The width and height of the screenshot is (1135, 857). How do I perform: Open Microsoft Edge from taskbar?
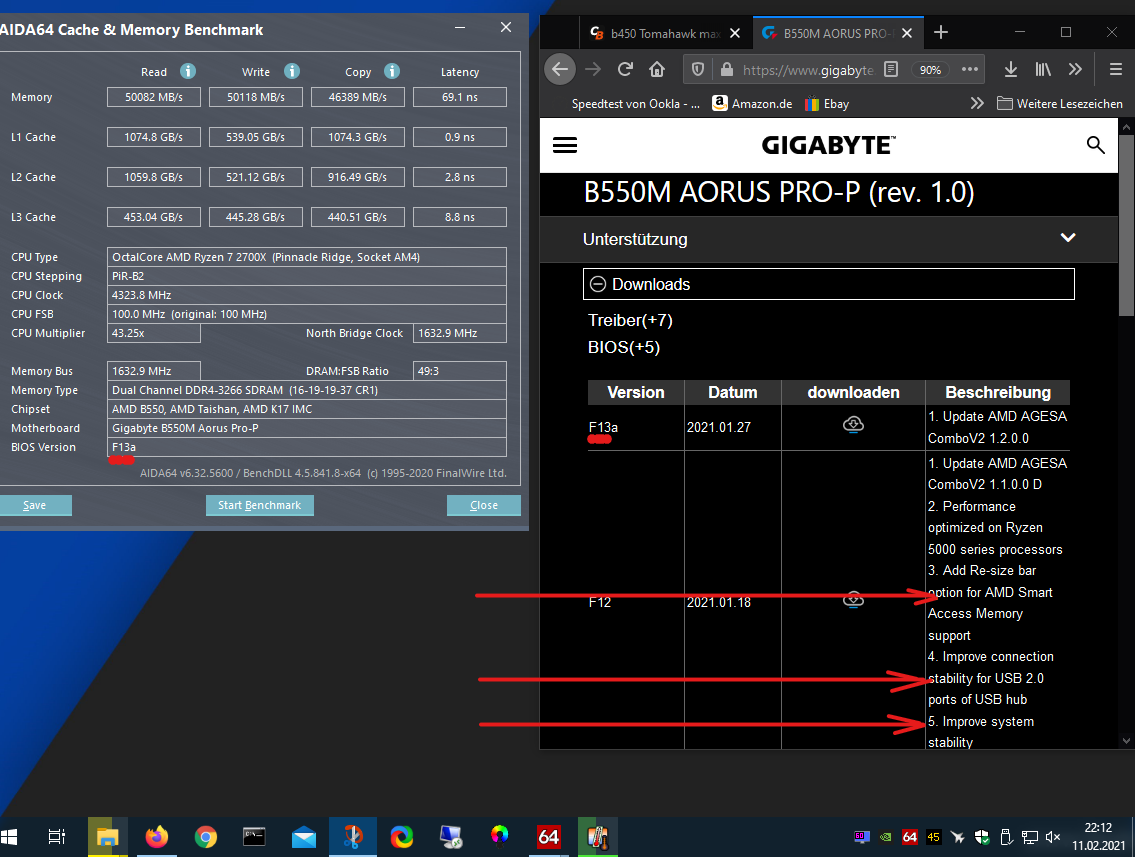402,837
